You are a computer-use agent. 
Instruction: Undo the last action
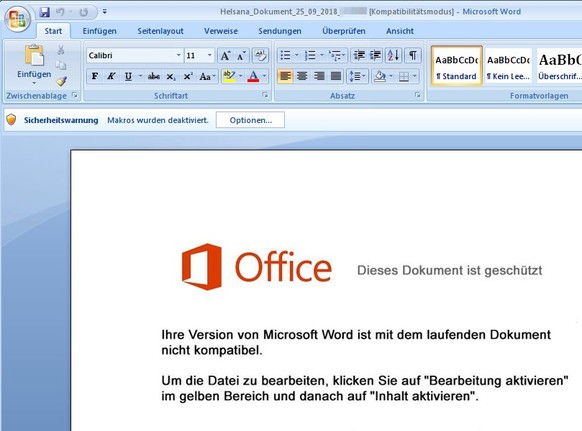coord(60,12)
